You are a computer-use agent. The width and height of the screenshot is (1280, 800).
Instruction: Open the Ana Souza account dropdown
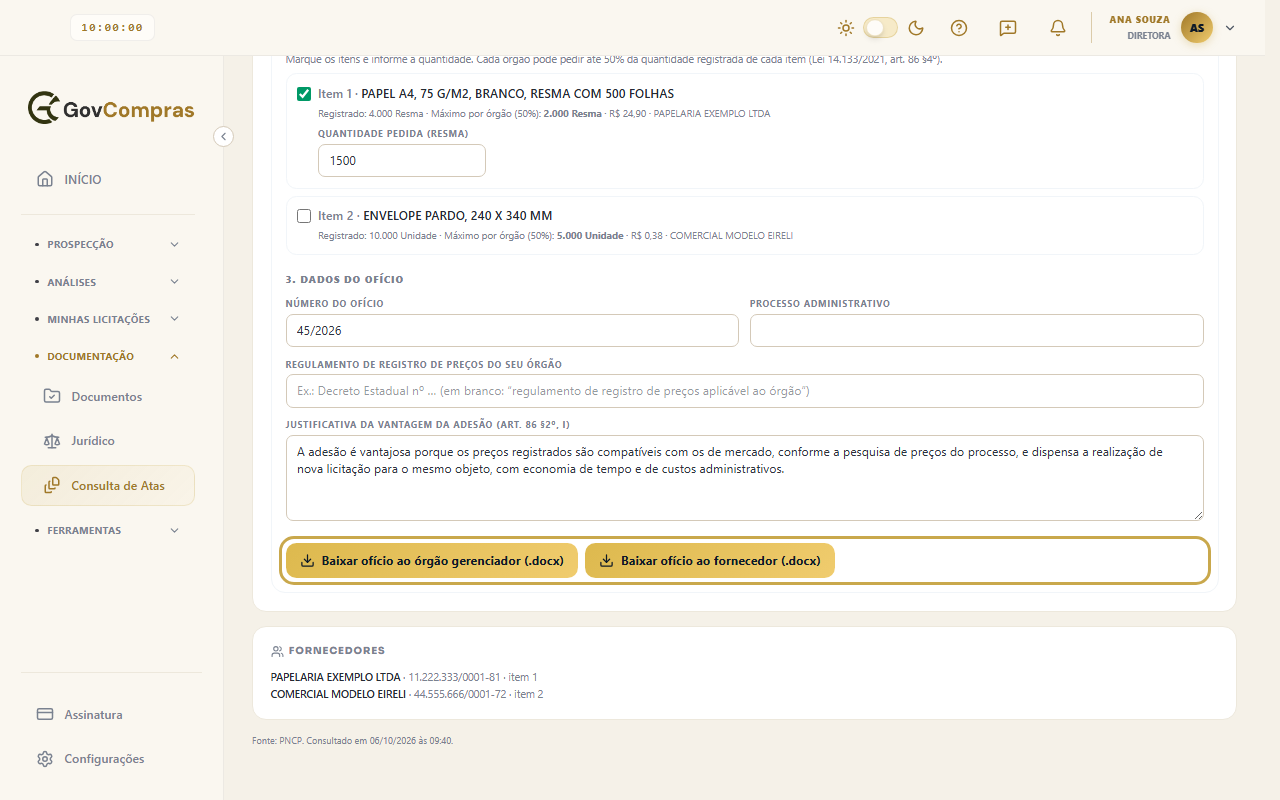point(1230,28)
